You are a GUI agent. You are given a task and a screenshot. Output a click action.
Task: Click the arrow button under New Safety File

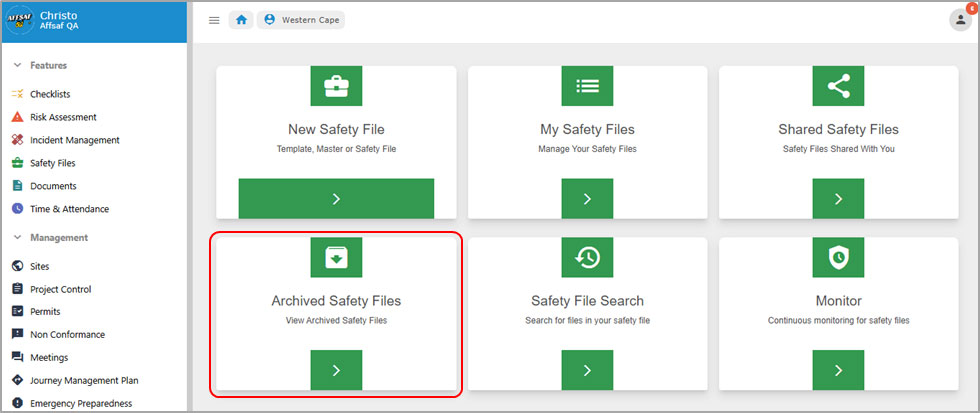pyautogui.click(x=336, y=199)
